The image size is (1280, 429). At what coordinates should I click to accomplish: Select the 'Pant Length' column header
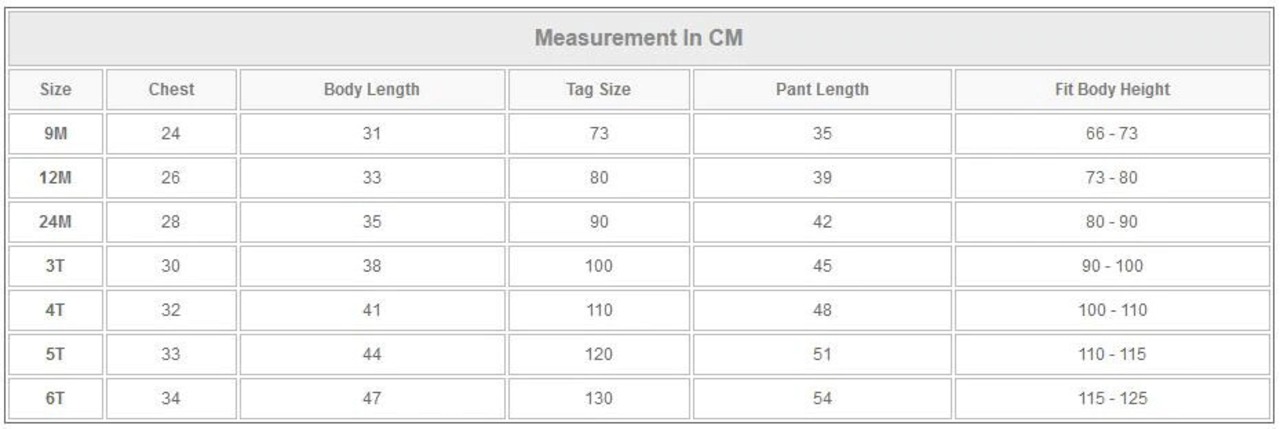pyautogui.click(x=822, y=89)
